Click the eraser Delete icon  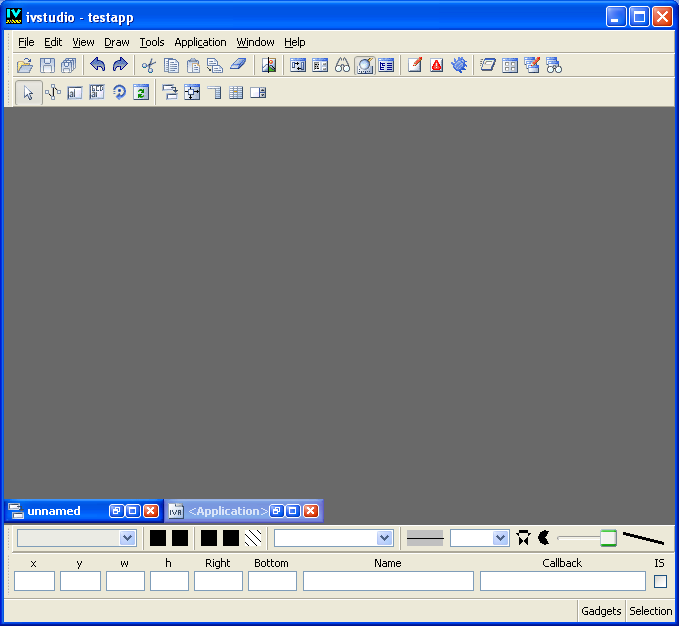click(237, 65)
